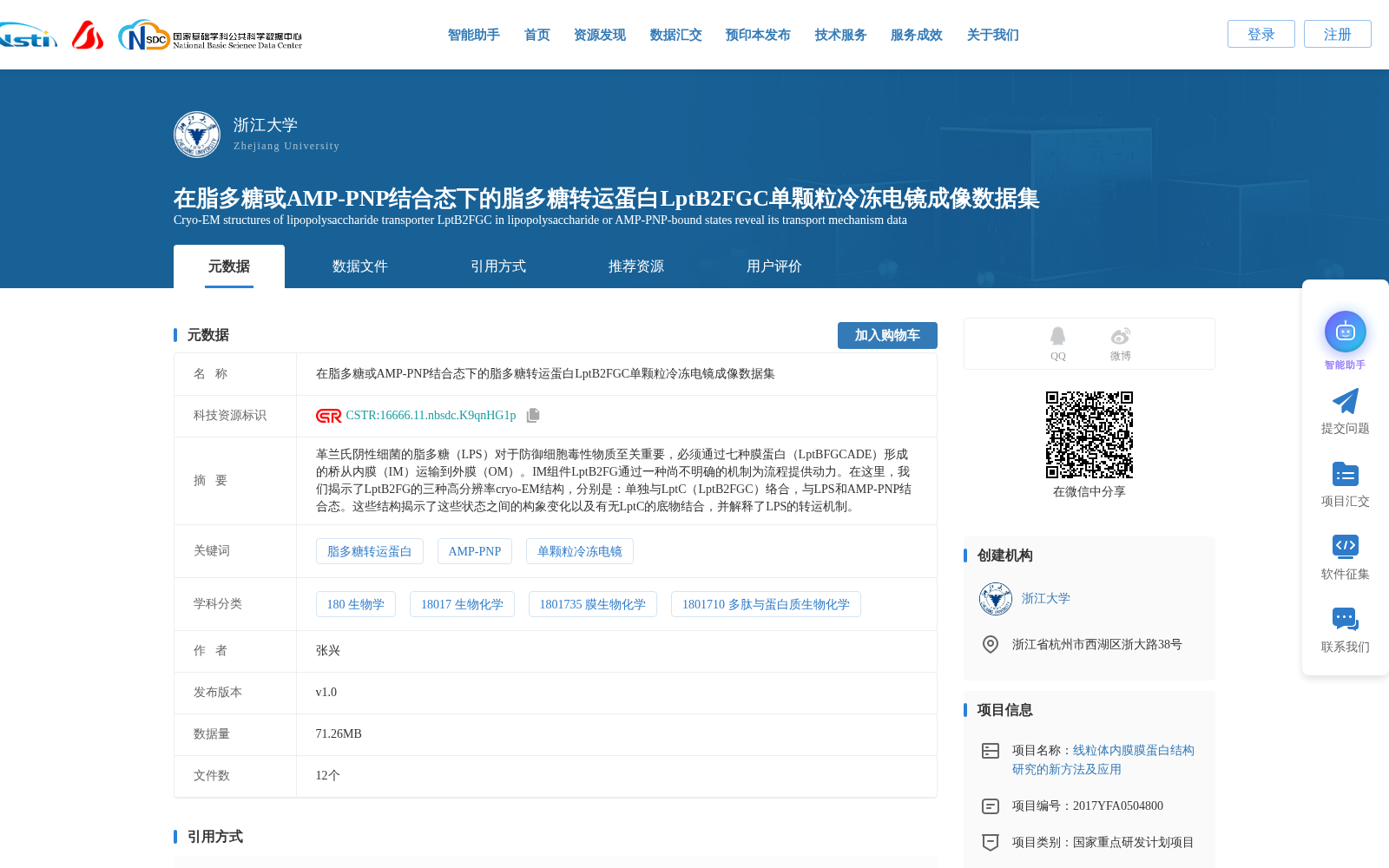1389x868 pixels.
Task: Click the location pin icon by address
Action: [990, 644]
